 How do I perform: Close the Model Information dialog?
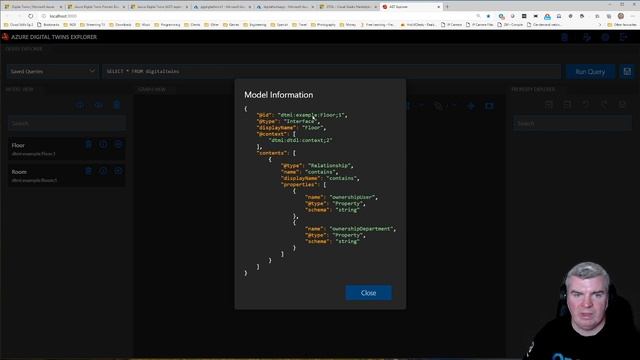point(369,293)
